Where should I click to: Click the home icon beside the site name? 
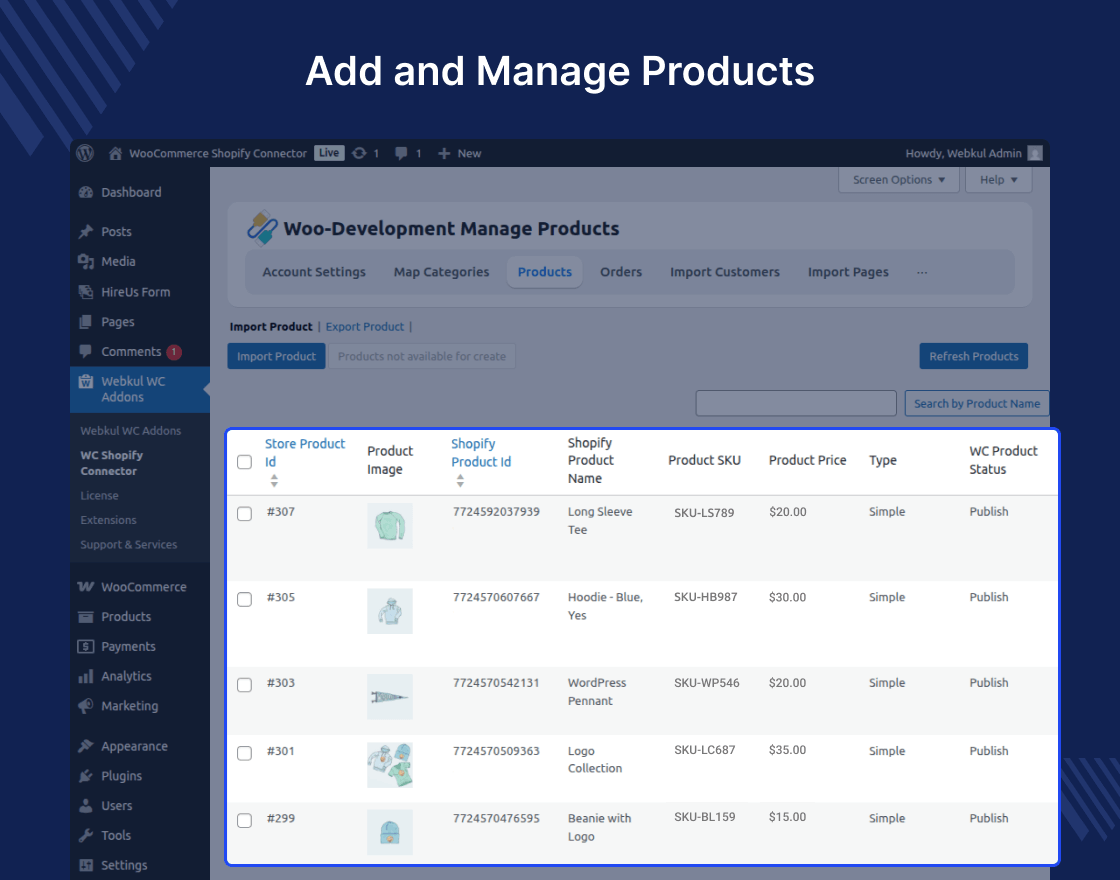(x=115, y=153)
